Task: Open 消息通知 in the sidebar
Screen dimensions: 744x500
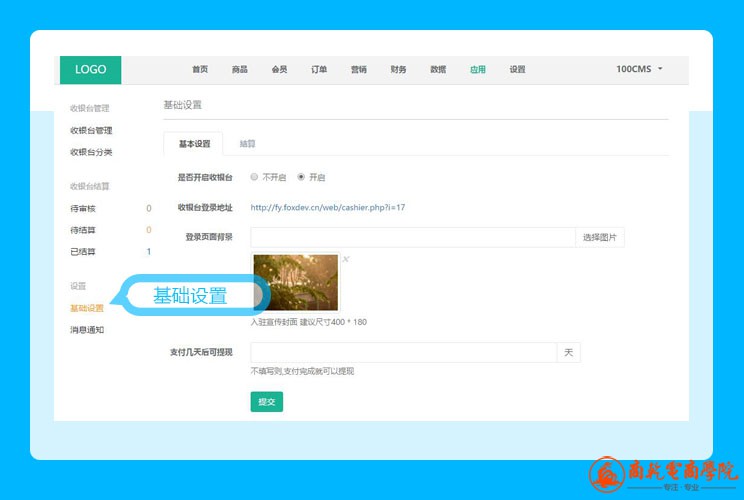Action: [87, 330]
